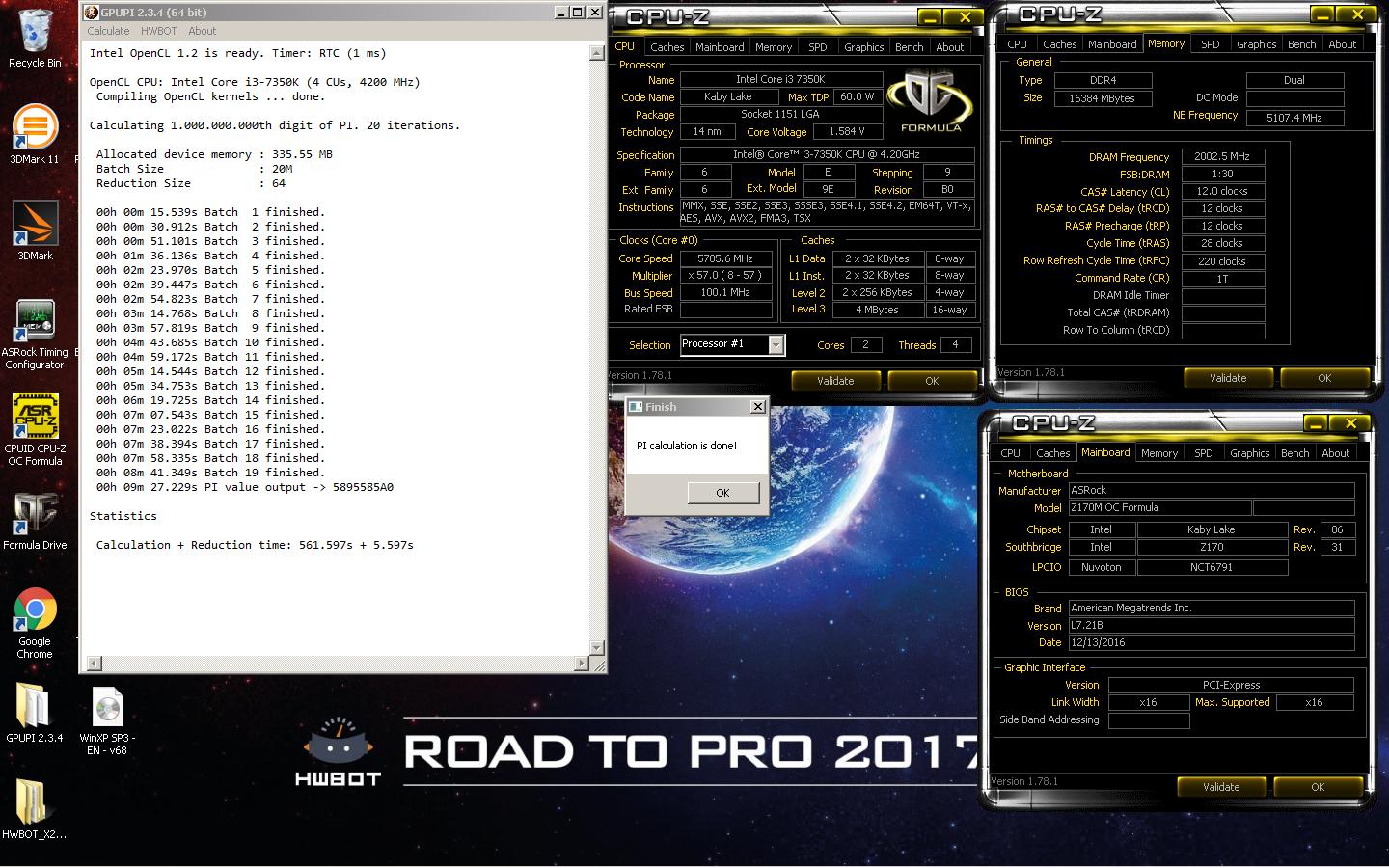Open the HWBOT_X2 folder icon
The image size is (1389, 868).
[x=35, y=808]
